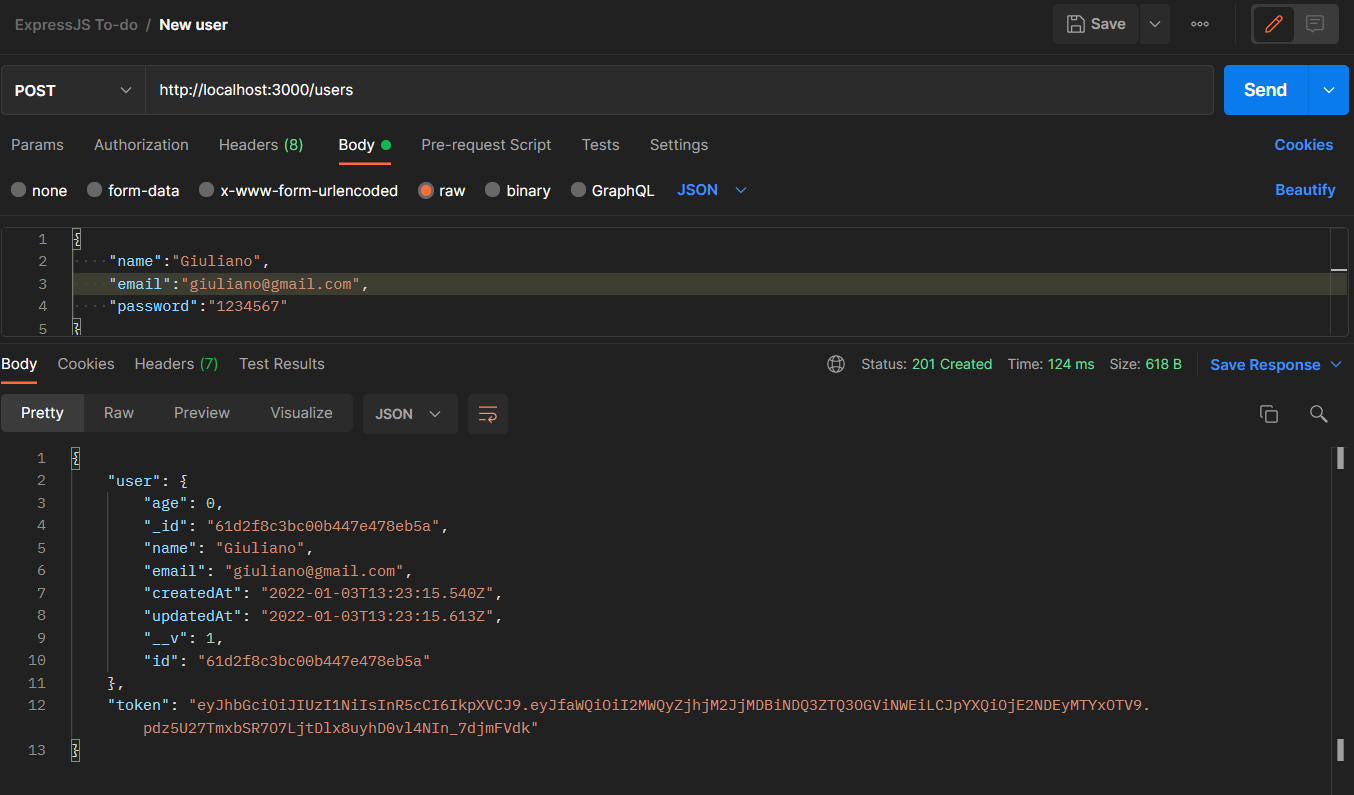Open the Tests tab
The image size is (1354, 795).
(601, 145)
